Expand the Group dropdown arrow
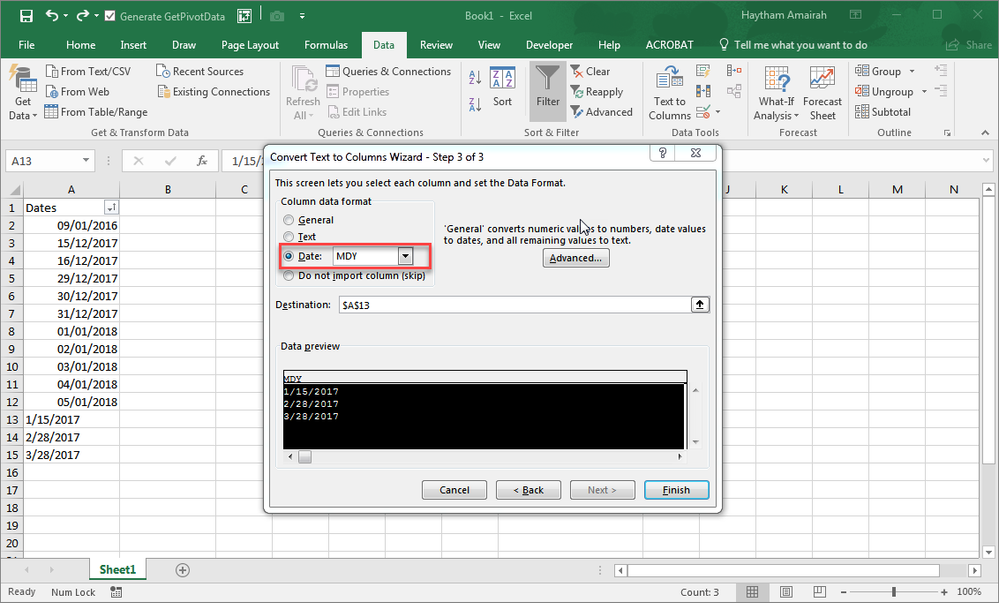 (912, 71)
